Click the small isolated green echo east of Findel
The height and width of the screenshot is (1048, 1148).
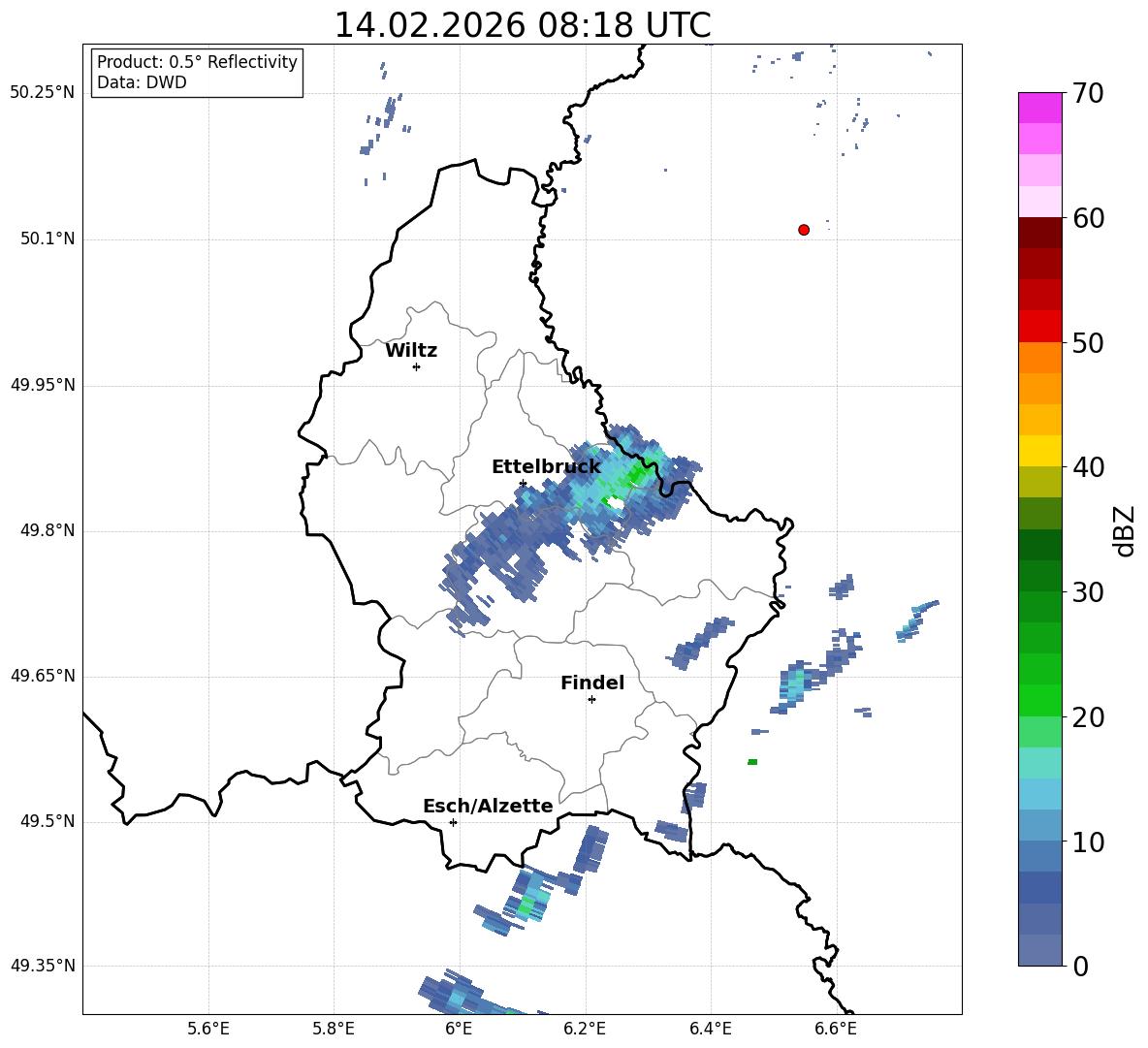click(751, 762)
